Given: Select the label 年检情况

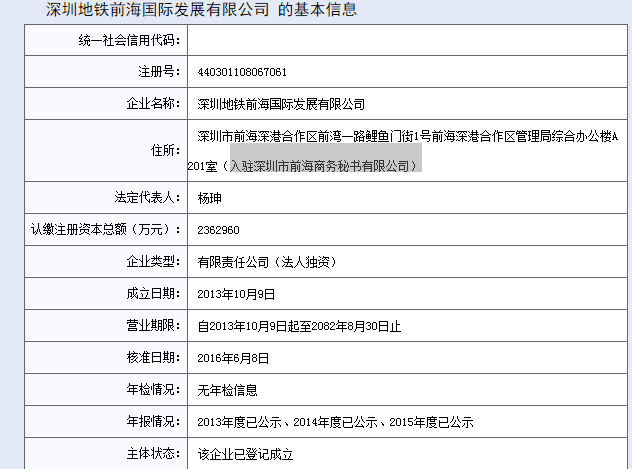Looking at the screenshot, I should coord(153,389).
